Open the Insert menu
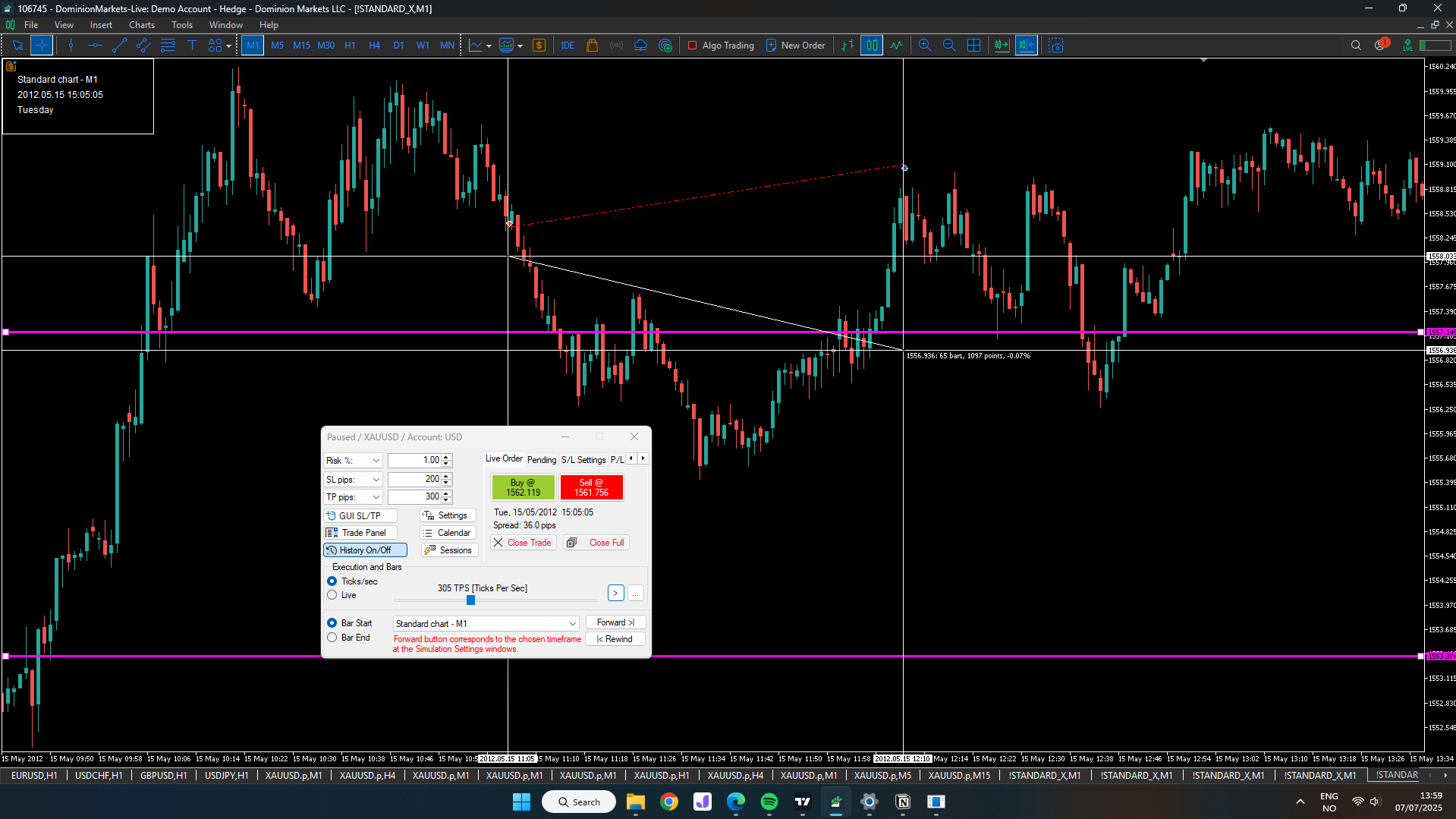Viewport: 1456px width, 819px height. point(101,25)
